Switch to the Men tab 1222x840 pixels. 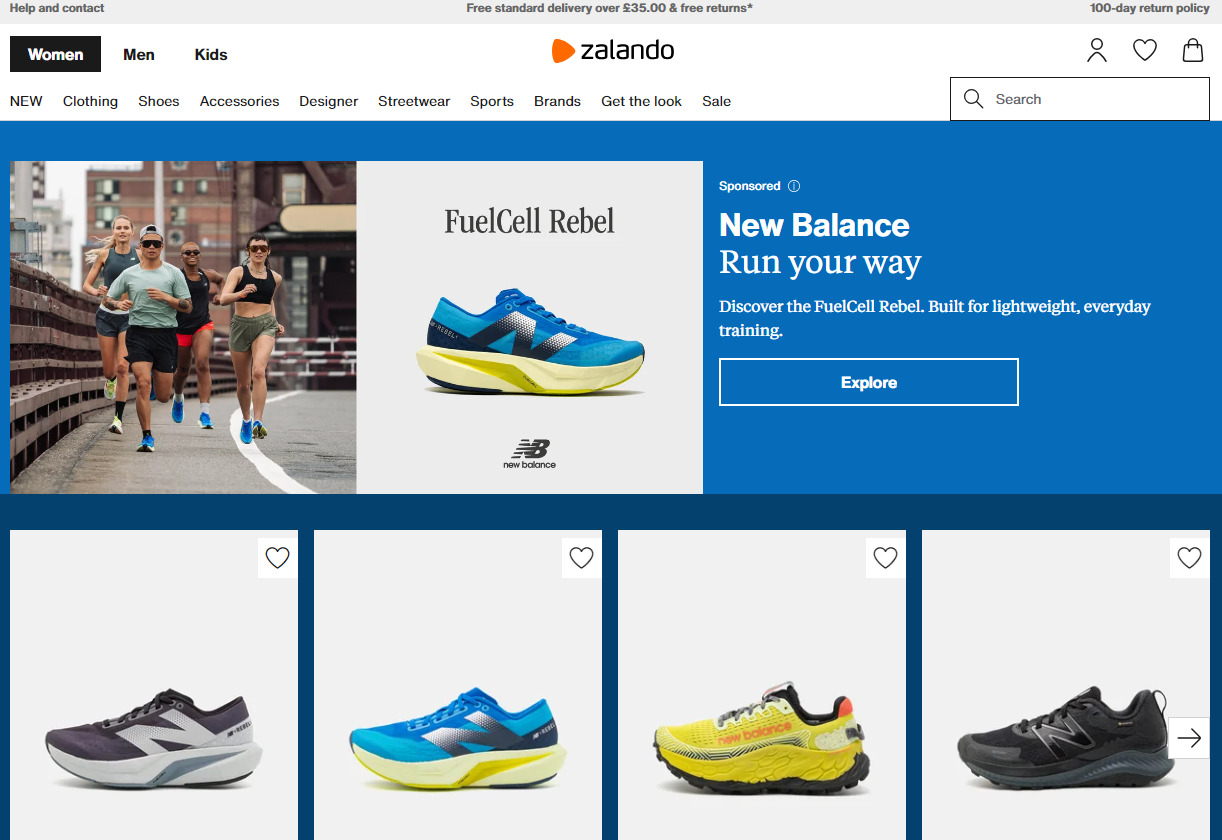[139, 55]
